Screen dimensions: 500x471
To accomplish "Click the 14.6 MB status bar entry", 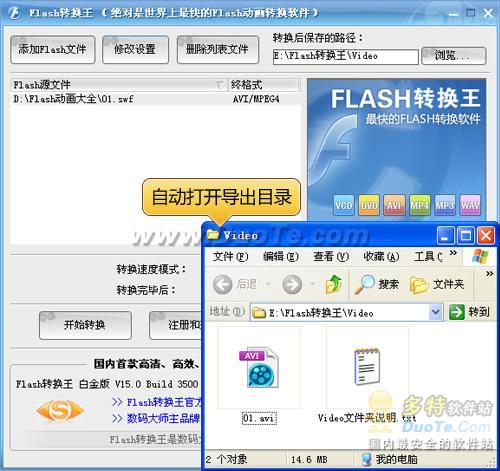I will pyautogui.click(x=309, y=460).
